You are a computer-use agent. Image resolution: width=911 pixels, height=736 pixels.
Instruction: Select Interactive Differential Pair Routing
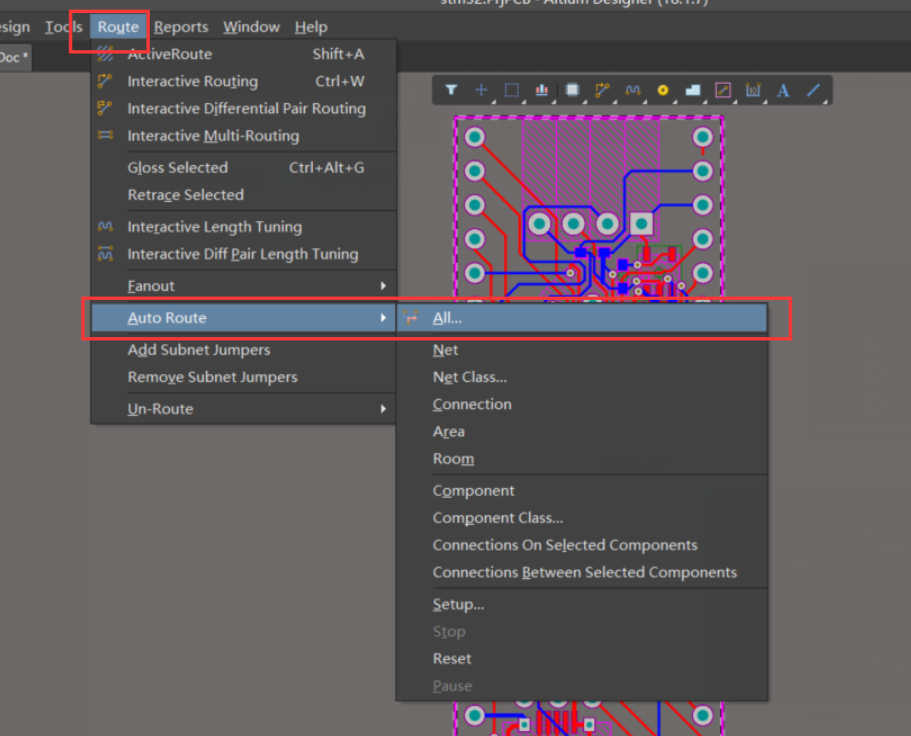pos(243,109)
